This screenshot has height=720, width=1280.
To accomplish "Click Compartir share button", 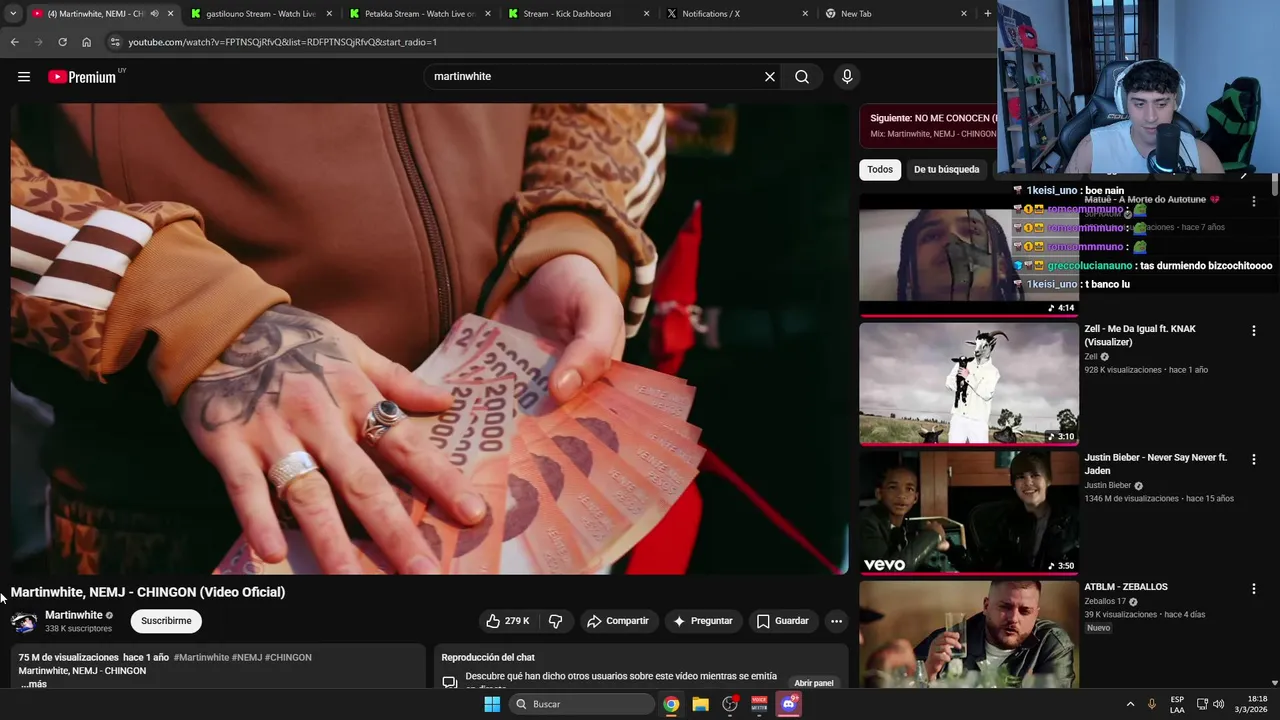I will tap(618, 621).
